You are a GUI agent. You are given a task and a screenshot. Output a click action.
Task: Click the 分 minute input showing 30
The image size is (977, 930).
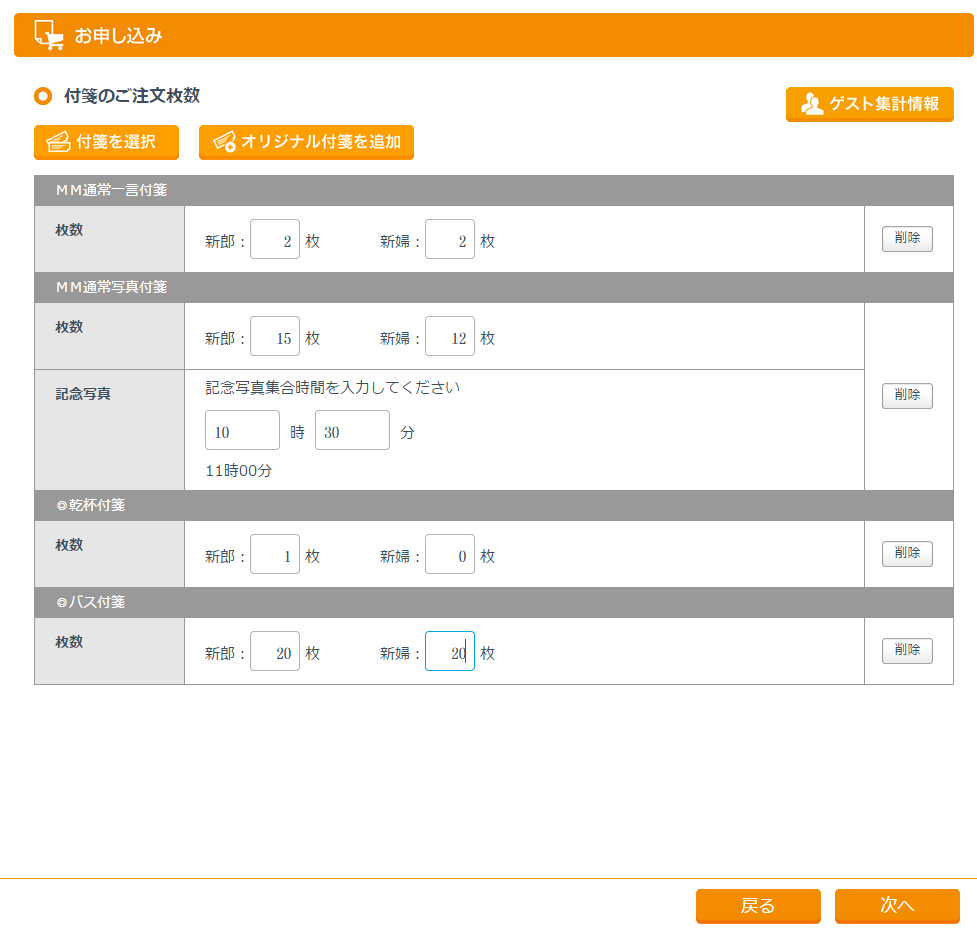[352, 431]
